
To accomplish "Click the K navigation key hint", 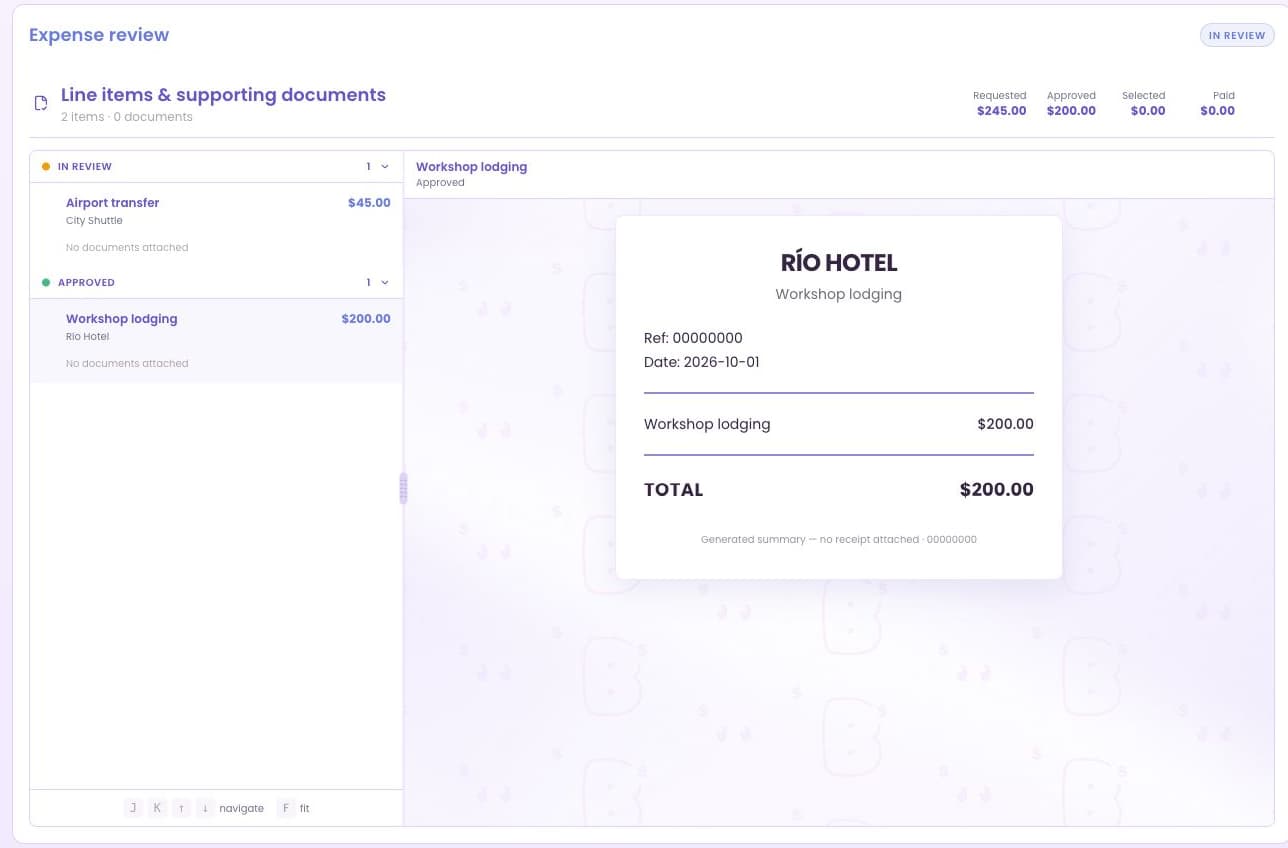I will point(157,808).
